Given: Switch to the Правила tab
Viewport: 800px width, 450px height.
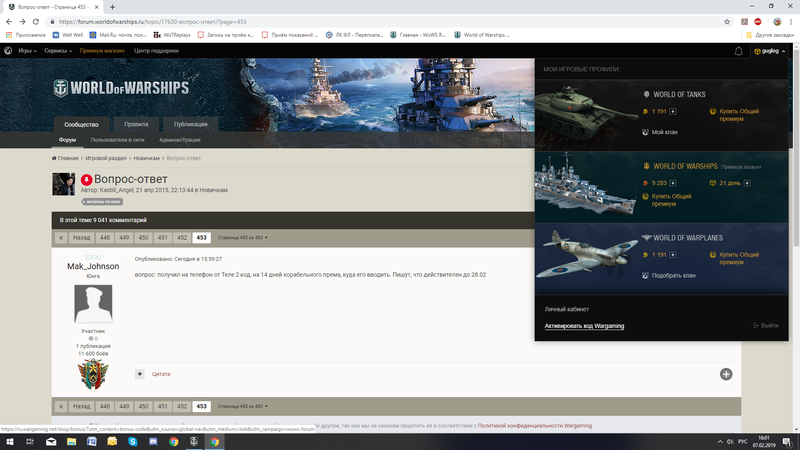Looking at the screenshot, I should tap(136, 124).
